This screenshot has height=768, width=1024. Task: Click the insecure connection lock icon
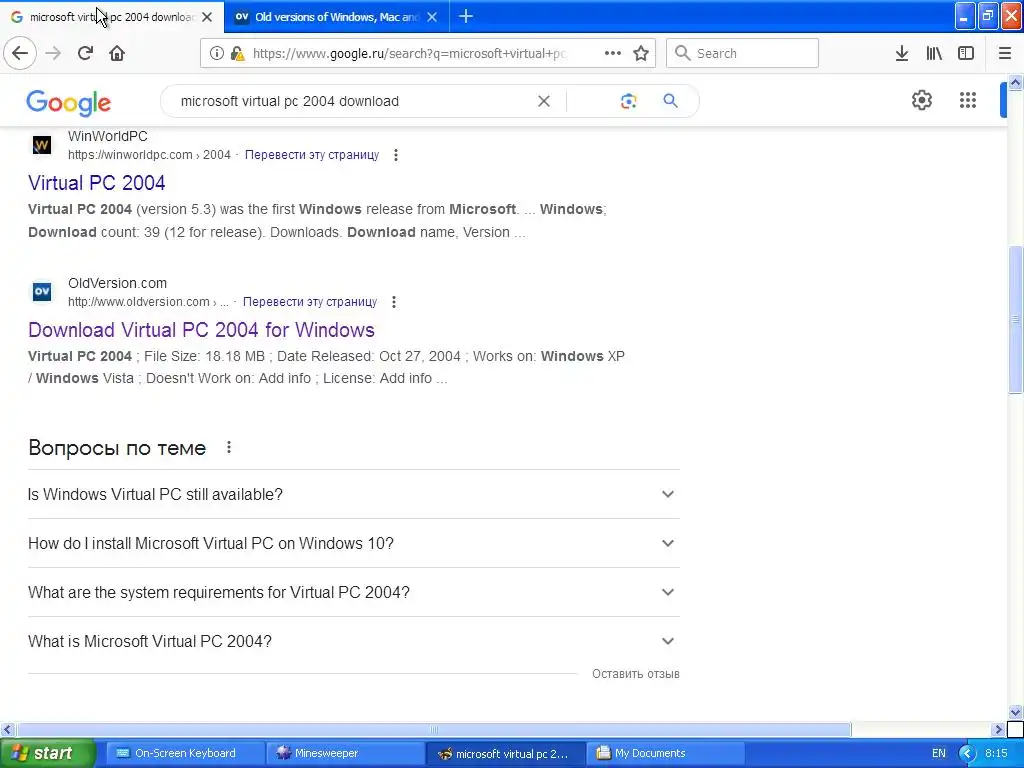pos(238,54)
